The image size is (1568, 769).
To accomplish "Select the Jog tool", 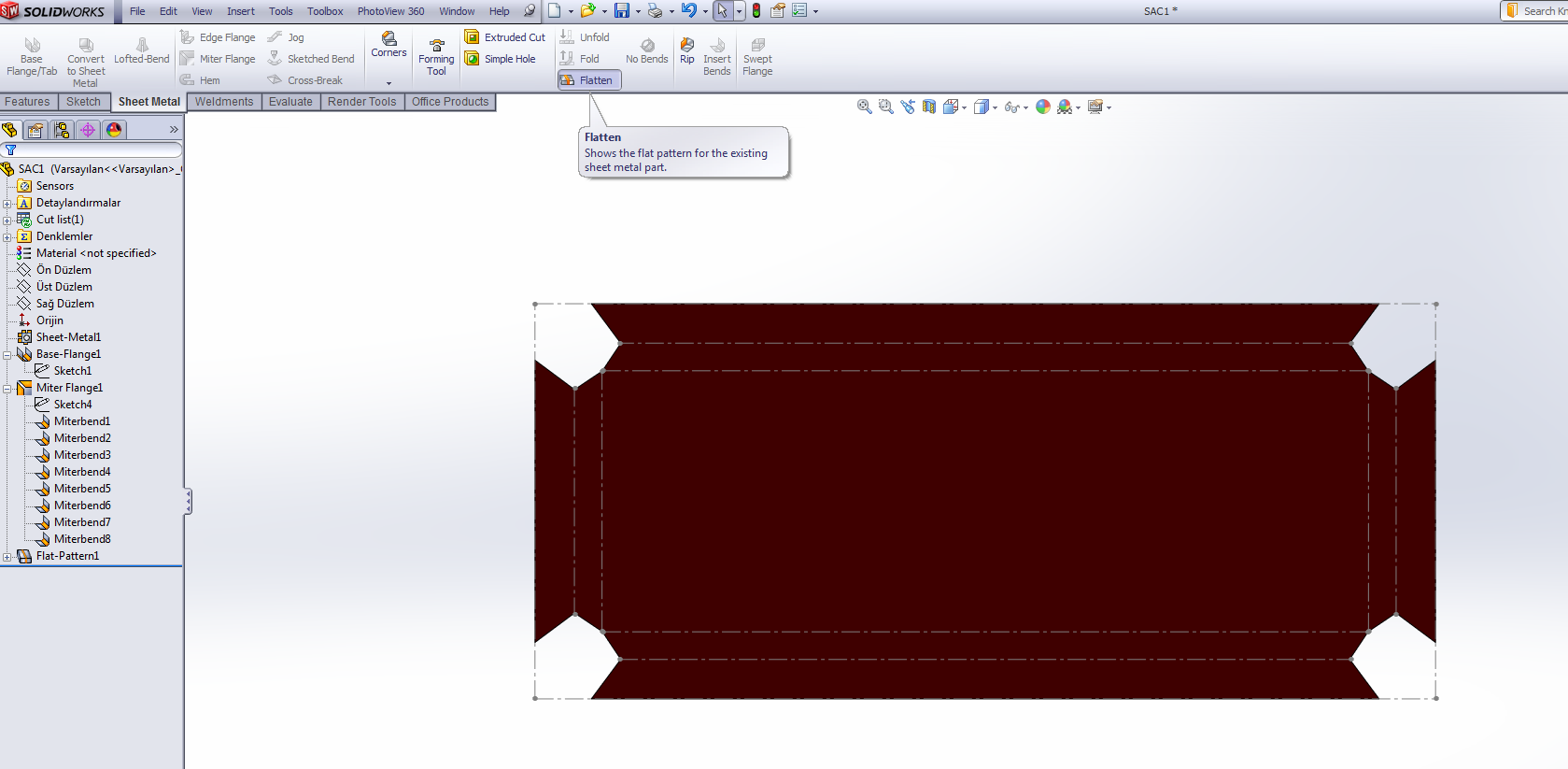I will click(287, 37).
